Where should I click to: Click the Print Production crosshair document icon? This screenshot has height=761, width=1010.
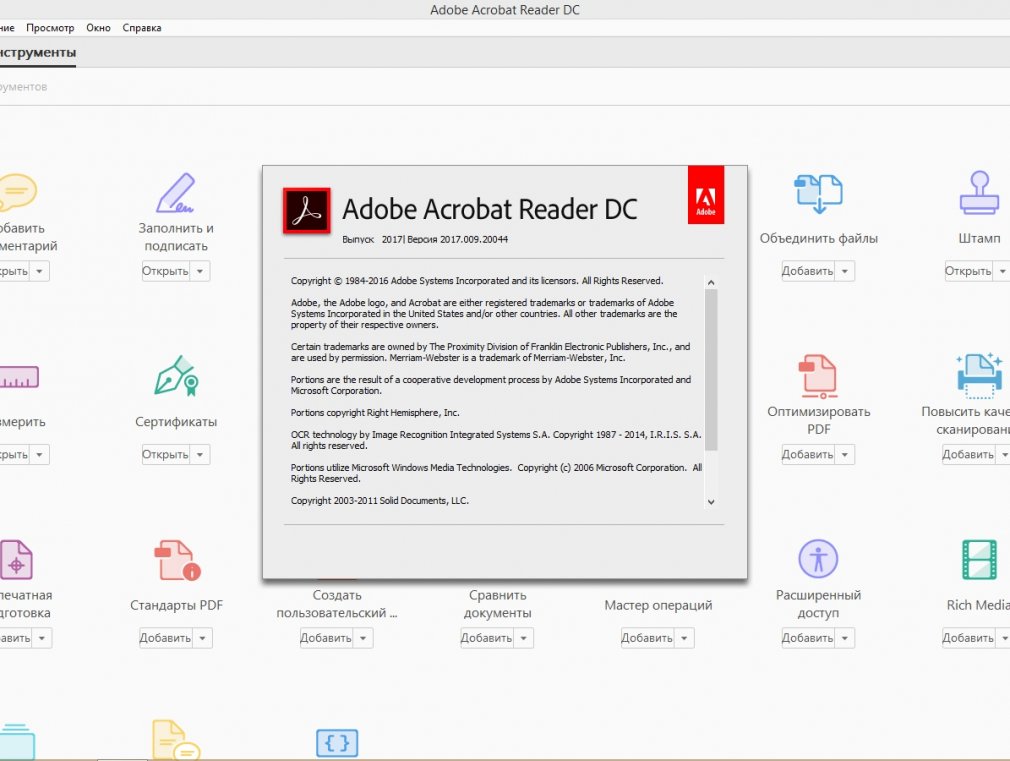(x=16, y=560)
